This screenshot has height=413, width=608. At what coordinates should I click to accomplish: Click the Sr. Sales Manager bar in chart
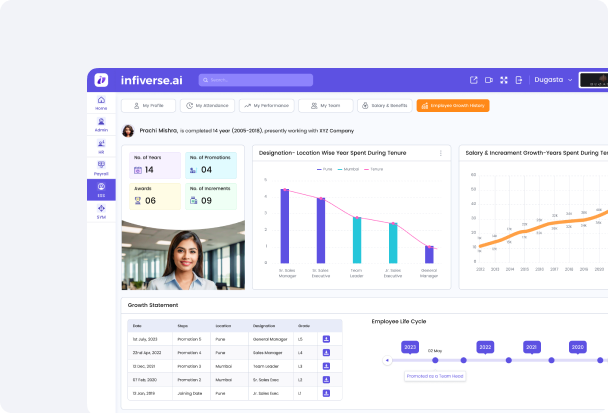tap(285, 226)
